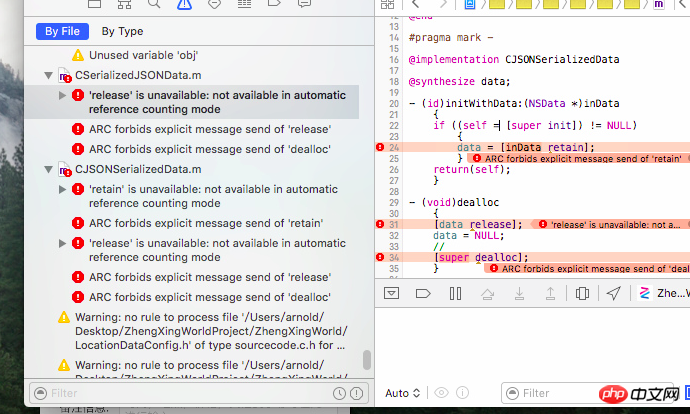
Task: Click 'return(self);' code line
Action: point(472,169)
